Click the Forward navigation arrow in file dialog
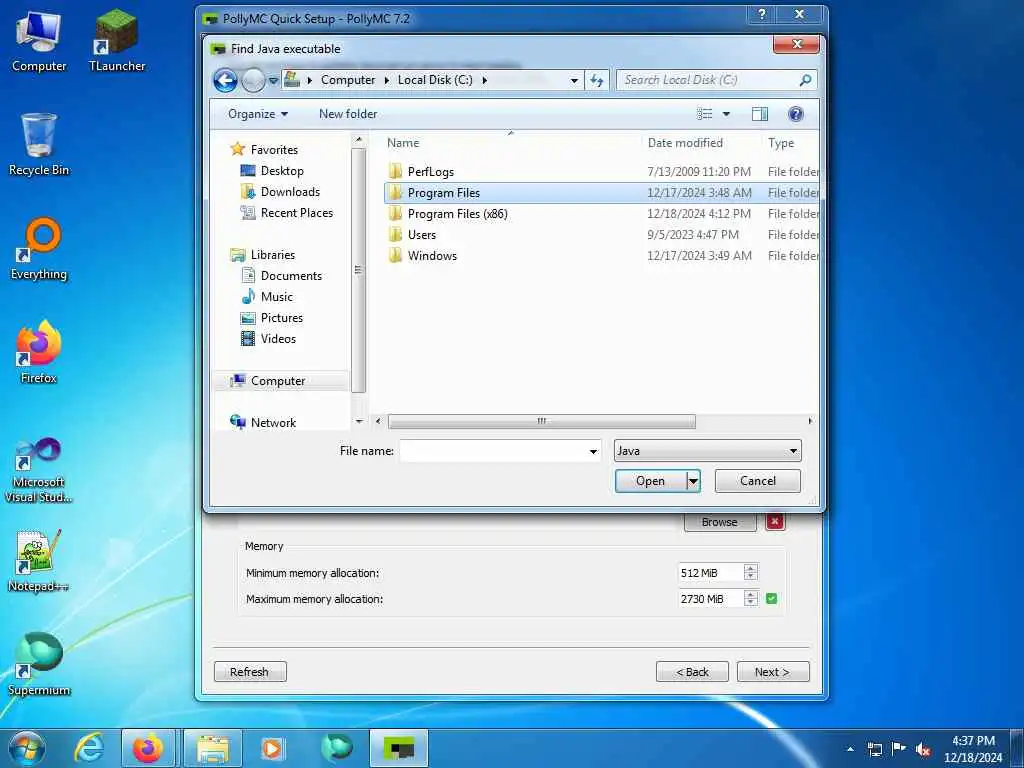The image size is (1024, 768). coord(253,80)
